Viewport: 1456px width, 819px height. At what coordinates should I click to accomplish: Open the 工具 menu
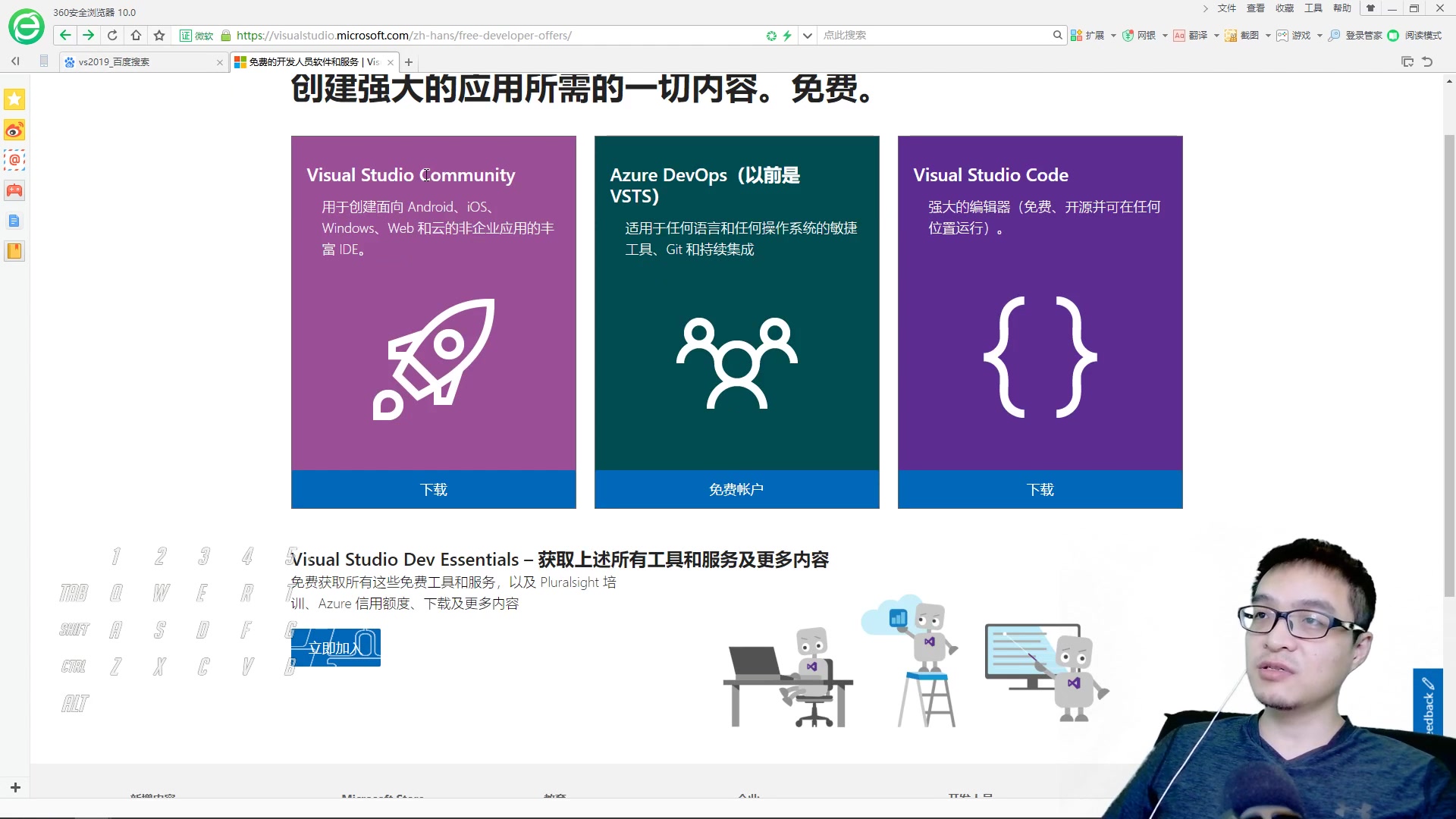click(1313, 8)
